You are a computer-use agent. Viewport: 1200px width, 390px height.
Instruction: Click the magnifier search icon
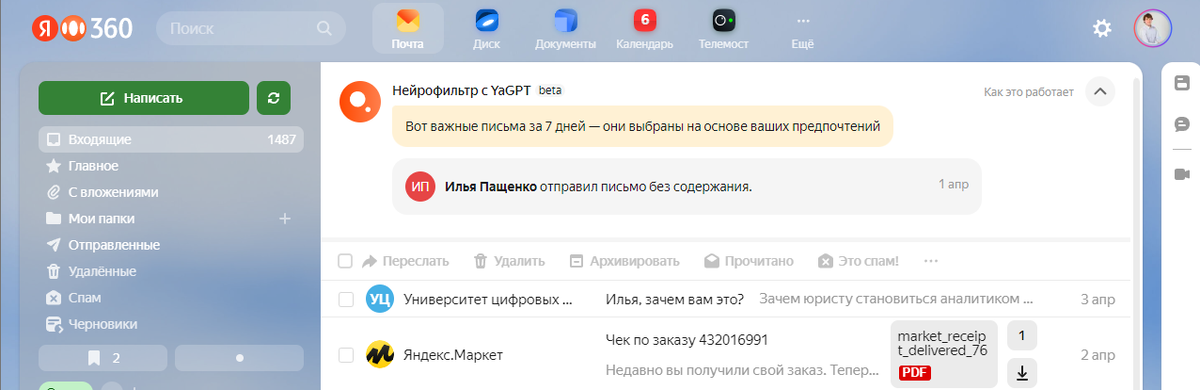pos(324,29)
